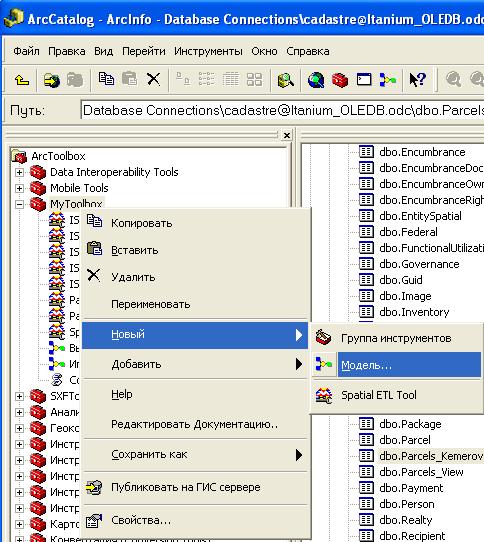This screenshot has height=542, width=484.
Task: Open the Справка menu
Action: tap(308, 51)
